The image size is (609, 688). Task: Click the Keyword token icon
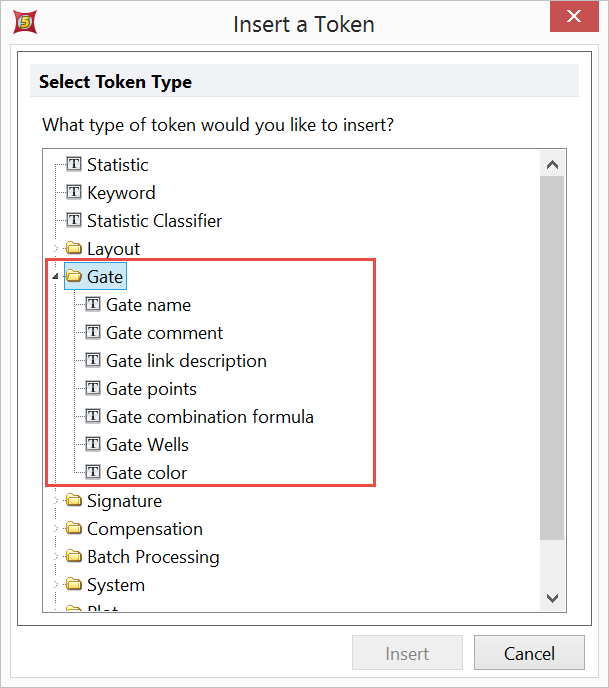[74, 192]
